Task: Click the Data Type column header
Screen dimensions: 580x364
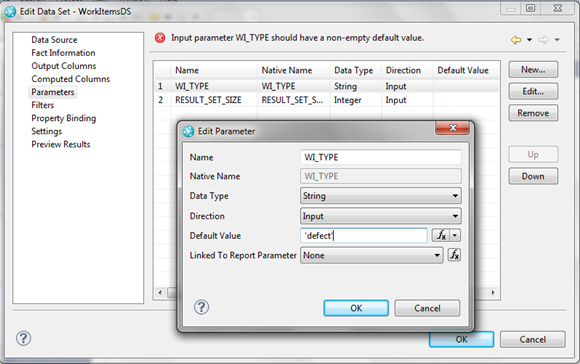Action: (355, 70)
